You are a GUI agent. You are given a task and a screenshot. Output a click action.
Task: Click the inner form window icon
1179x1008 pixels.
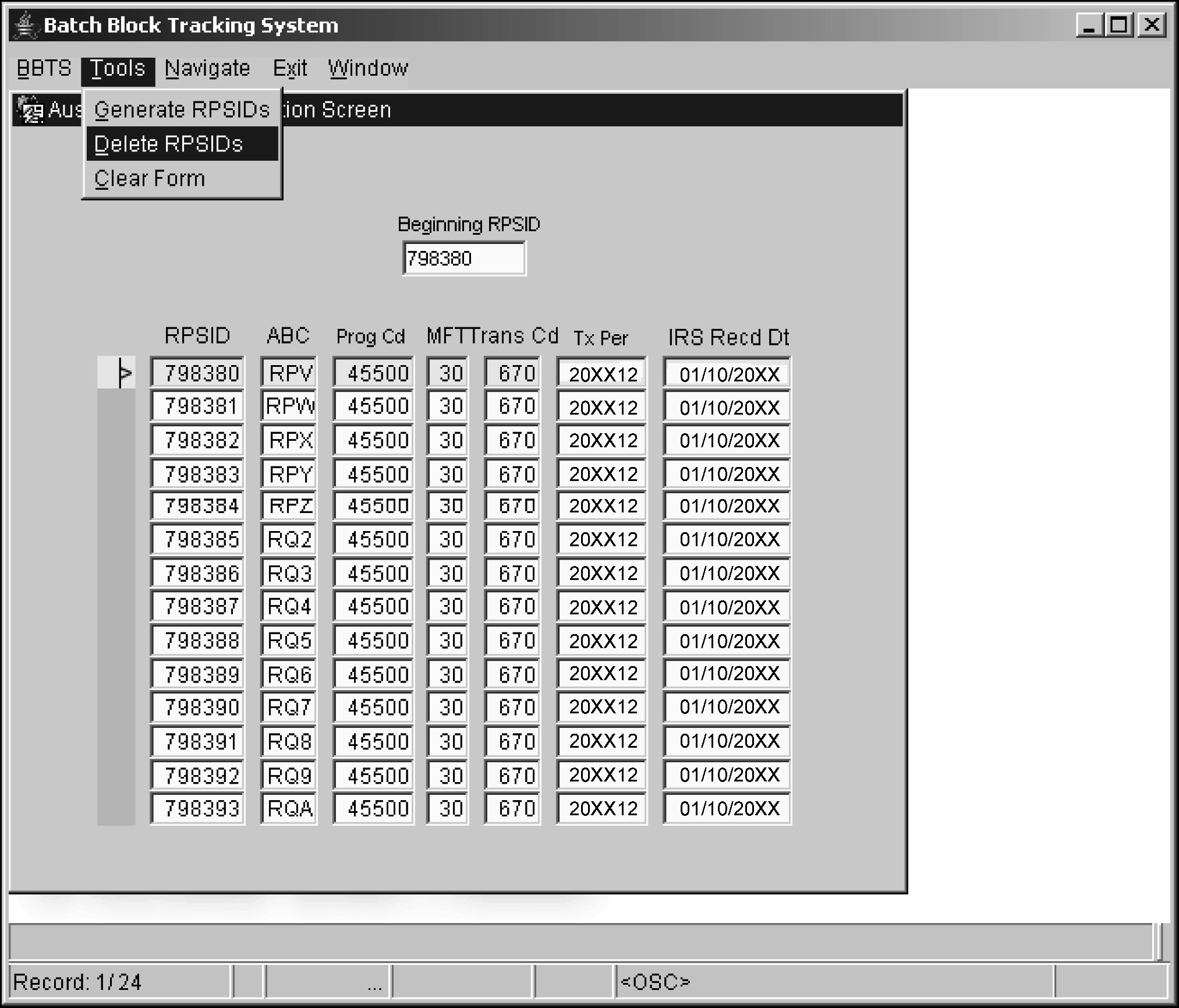30,109
